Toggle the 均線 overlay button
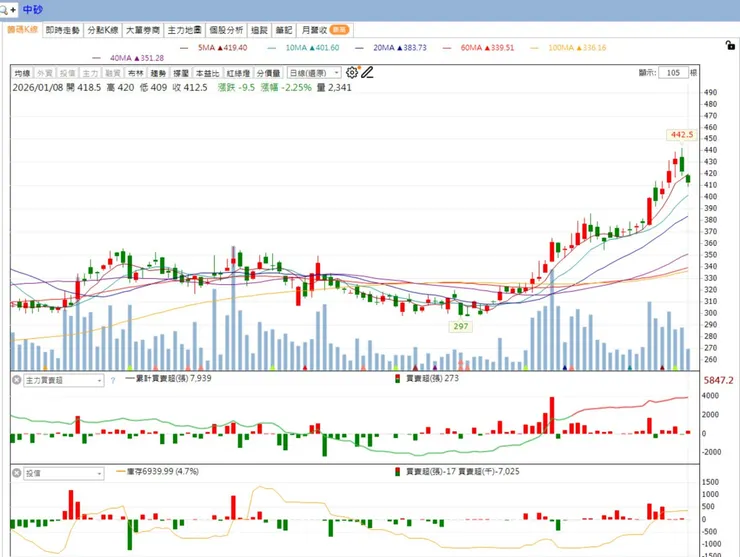740x557 pixels. (x=22, y=73)
